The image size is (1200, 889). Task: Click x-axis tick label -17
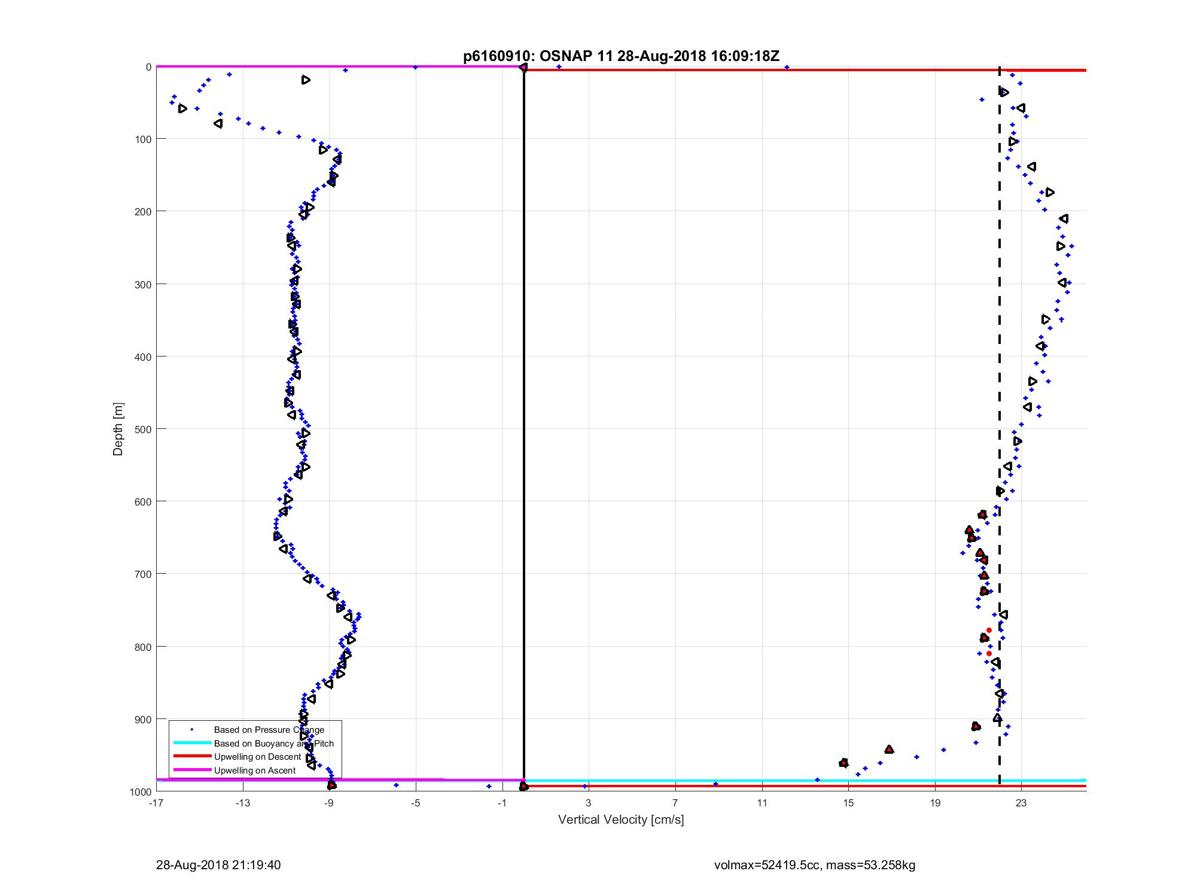coord(156,802)
